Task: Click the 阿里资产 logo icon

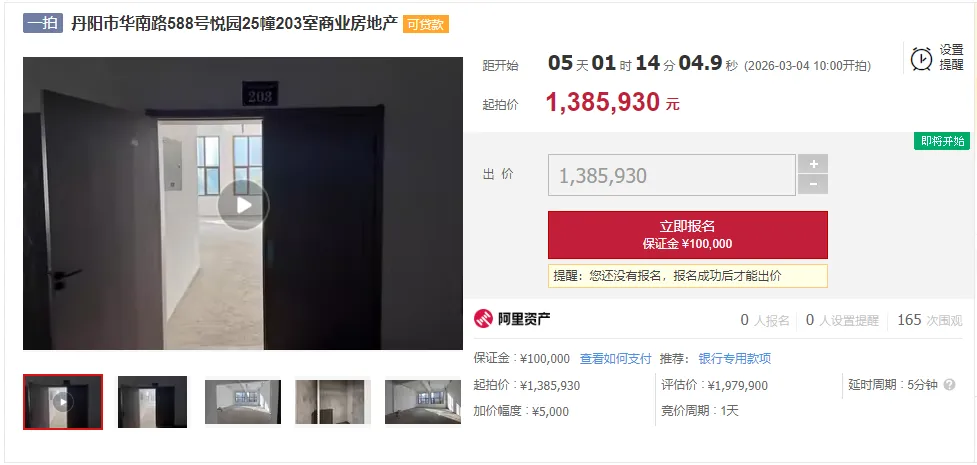Action: pos(483,319)
